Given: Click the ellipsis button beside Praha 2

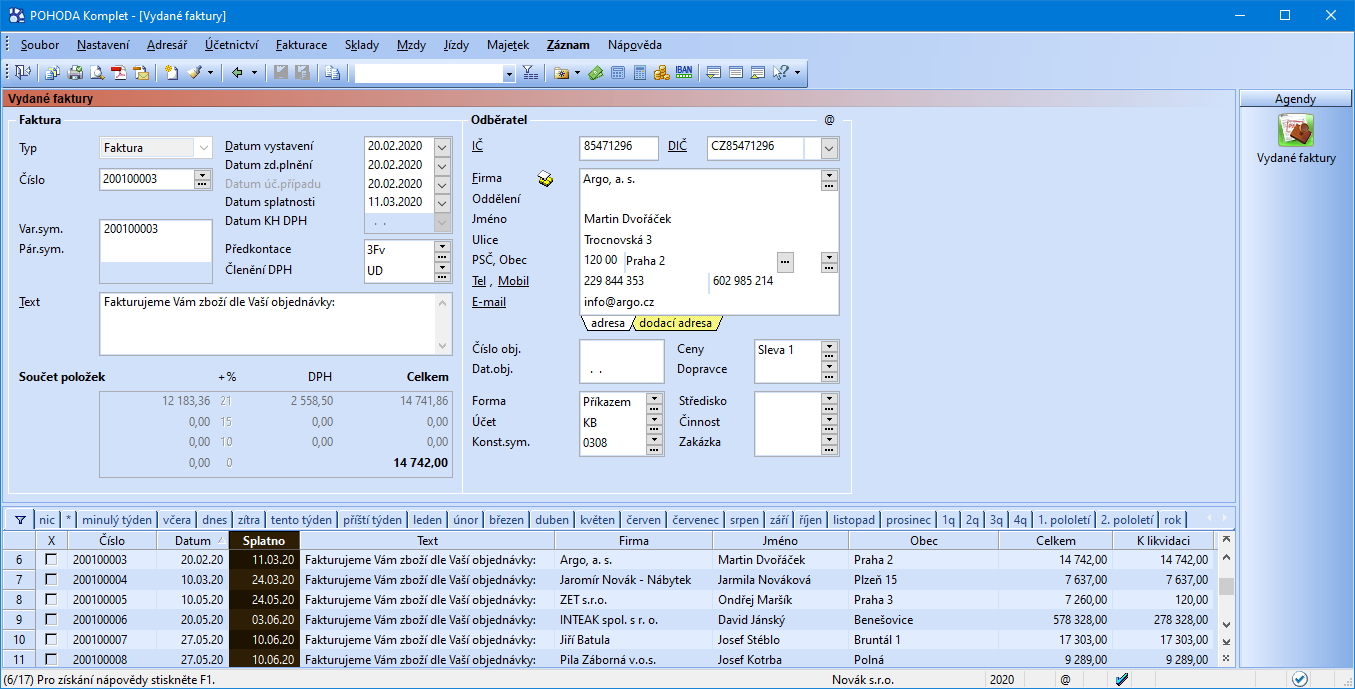Looking at the screenshot, I should [x=785, y=262].
